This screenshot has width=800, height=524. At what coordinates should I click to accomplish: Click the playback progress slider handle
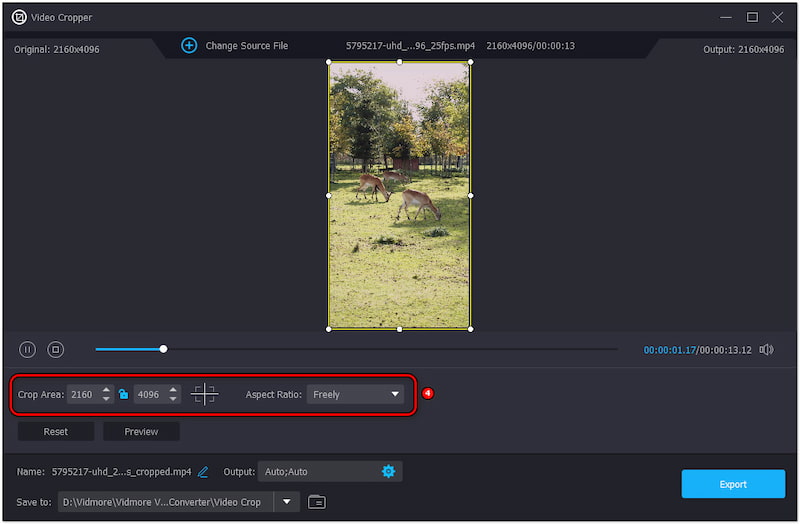coord(163,349)
